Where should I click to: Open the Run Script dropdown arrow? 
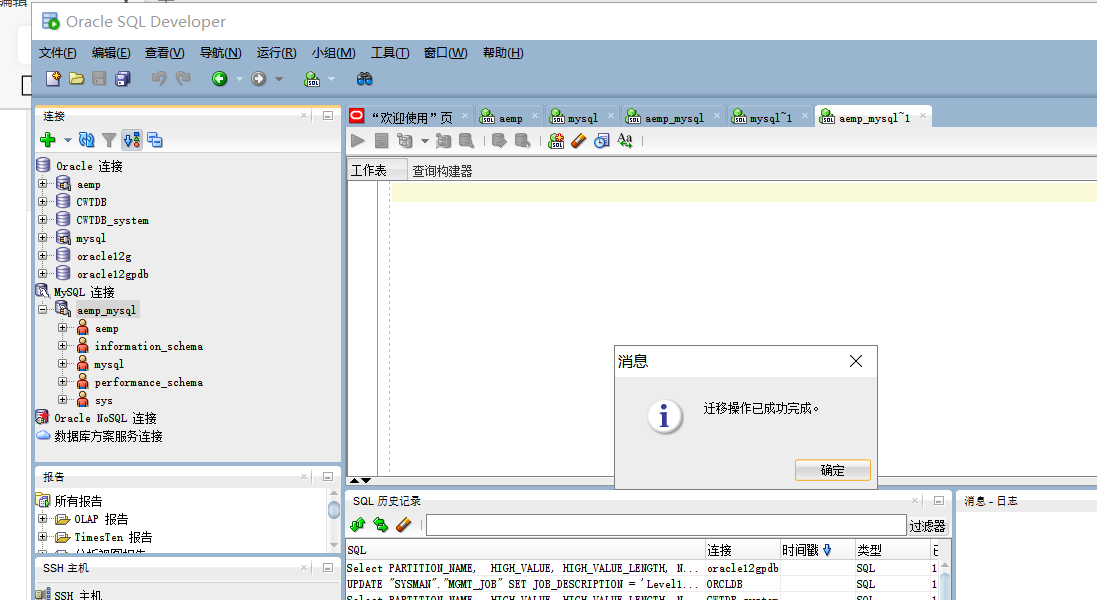425,141
